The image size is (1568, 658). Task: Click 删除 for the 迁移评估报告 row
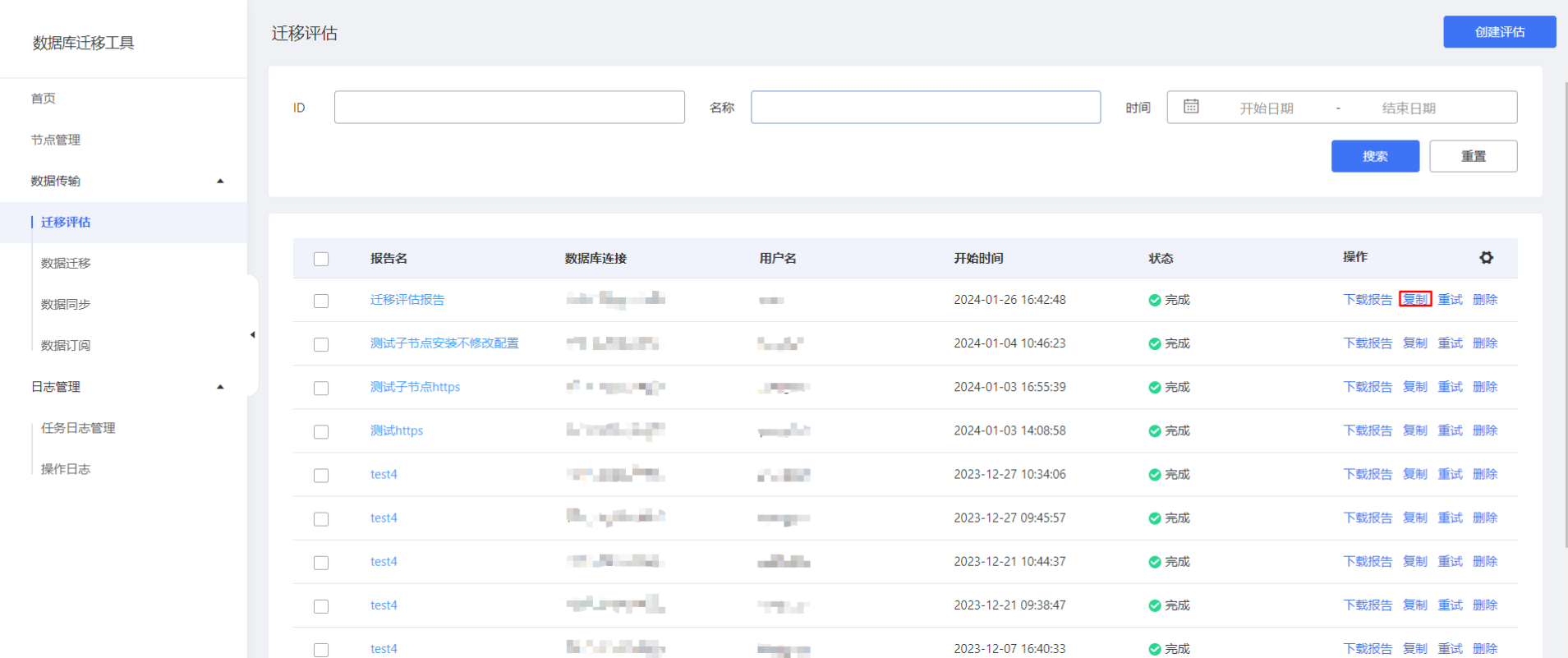coord(1485,299)
